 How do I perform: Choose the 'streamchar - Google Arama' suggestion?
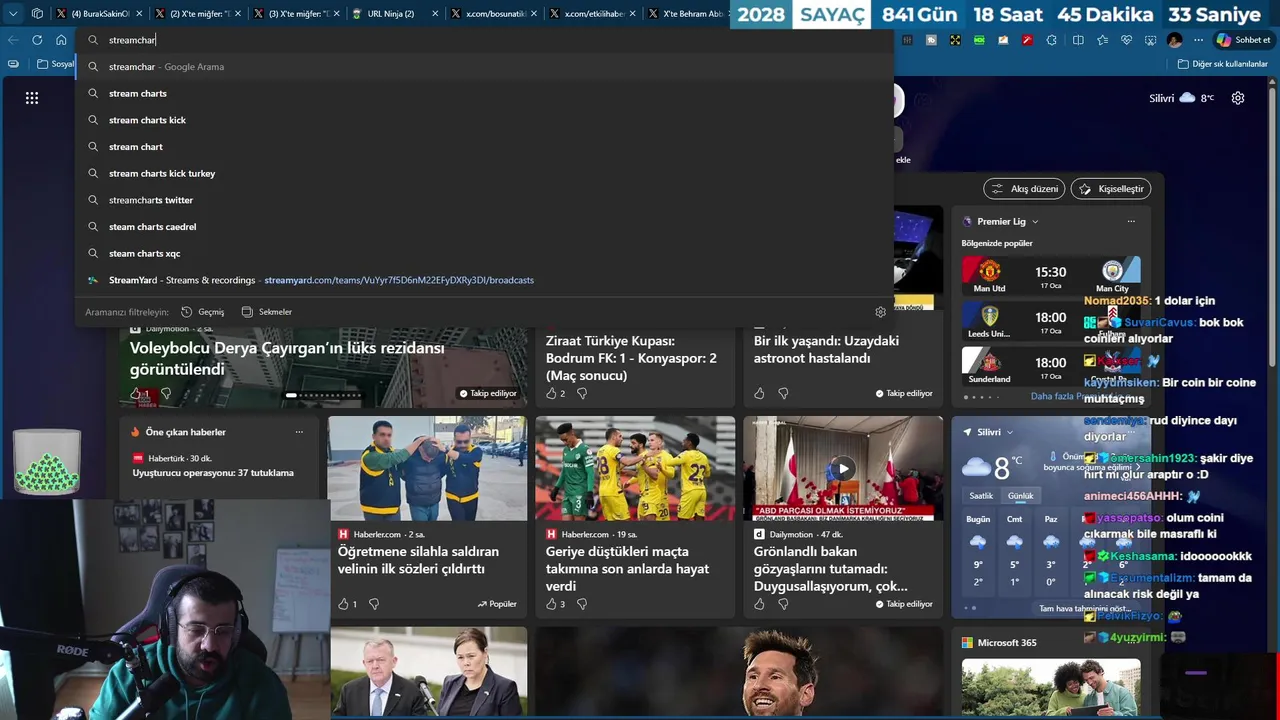[485, 66]
